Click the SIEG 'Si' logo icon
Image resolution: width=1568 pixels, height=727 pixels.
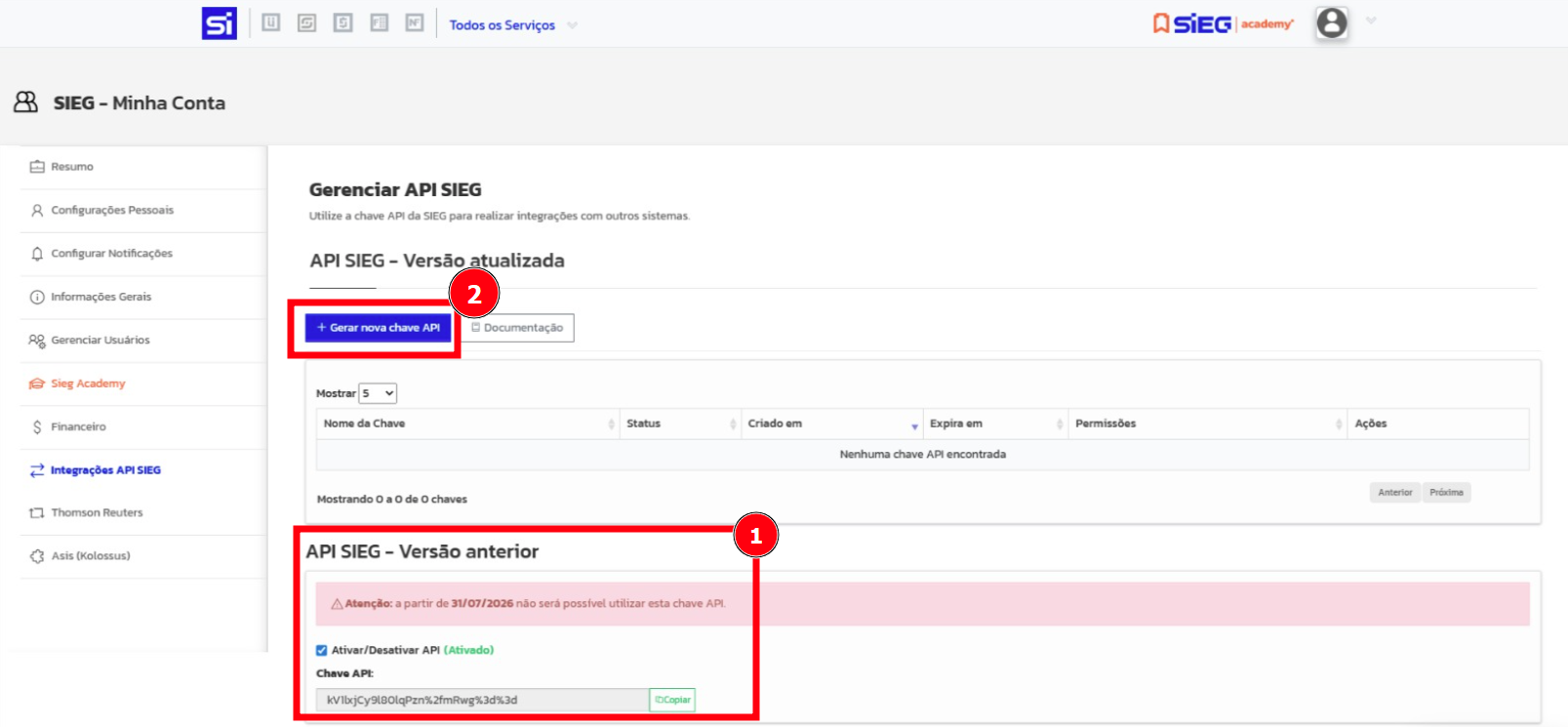click(x=219, y=23)
